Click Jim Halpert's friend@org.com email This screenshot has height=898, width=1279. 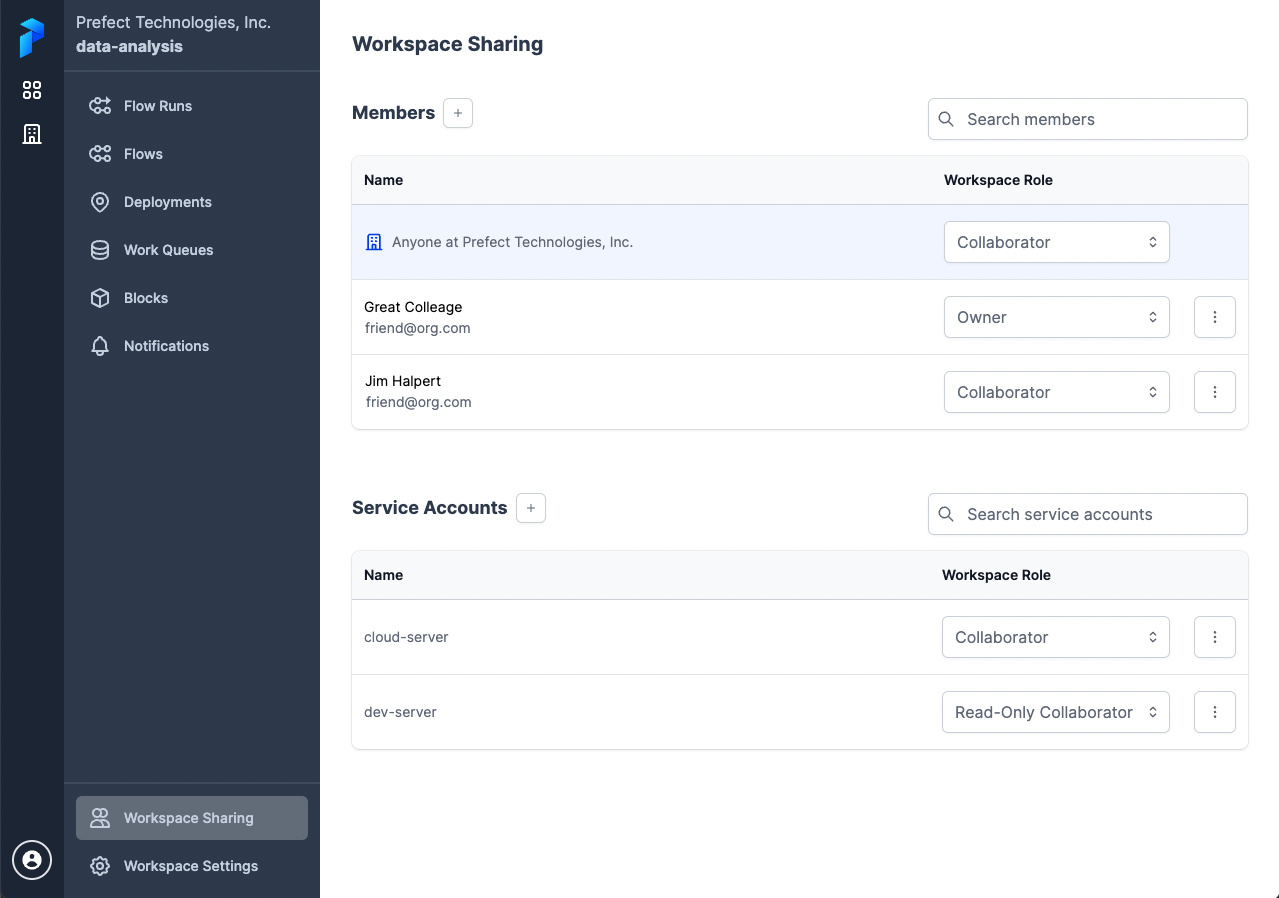tap(418, 402)
